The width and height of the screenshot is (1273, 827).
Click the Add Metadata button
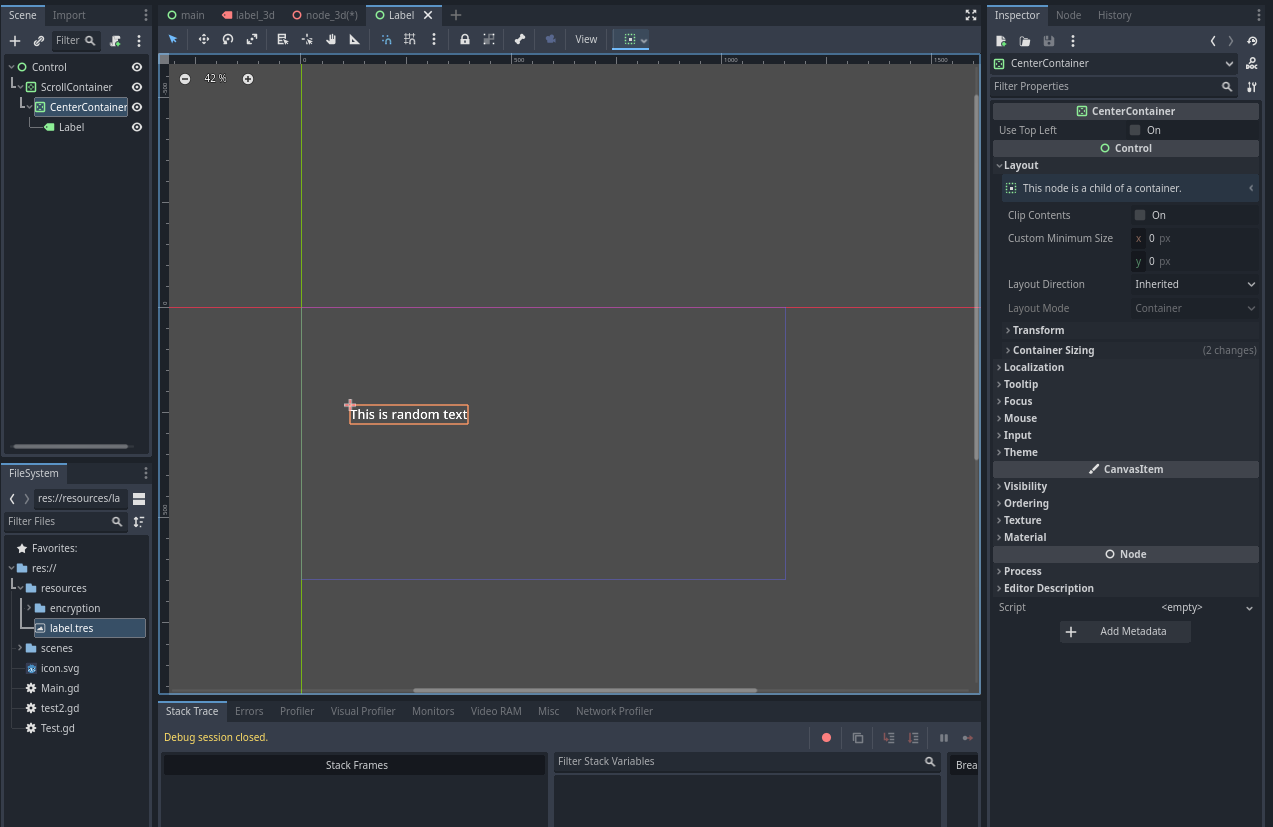1125,632
